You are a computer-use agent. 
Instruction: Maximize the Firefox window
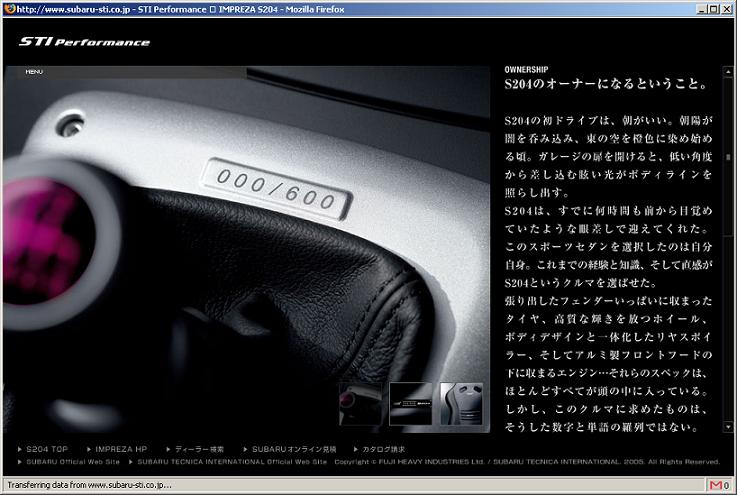[710, 9]
